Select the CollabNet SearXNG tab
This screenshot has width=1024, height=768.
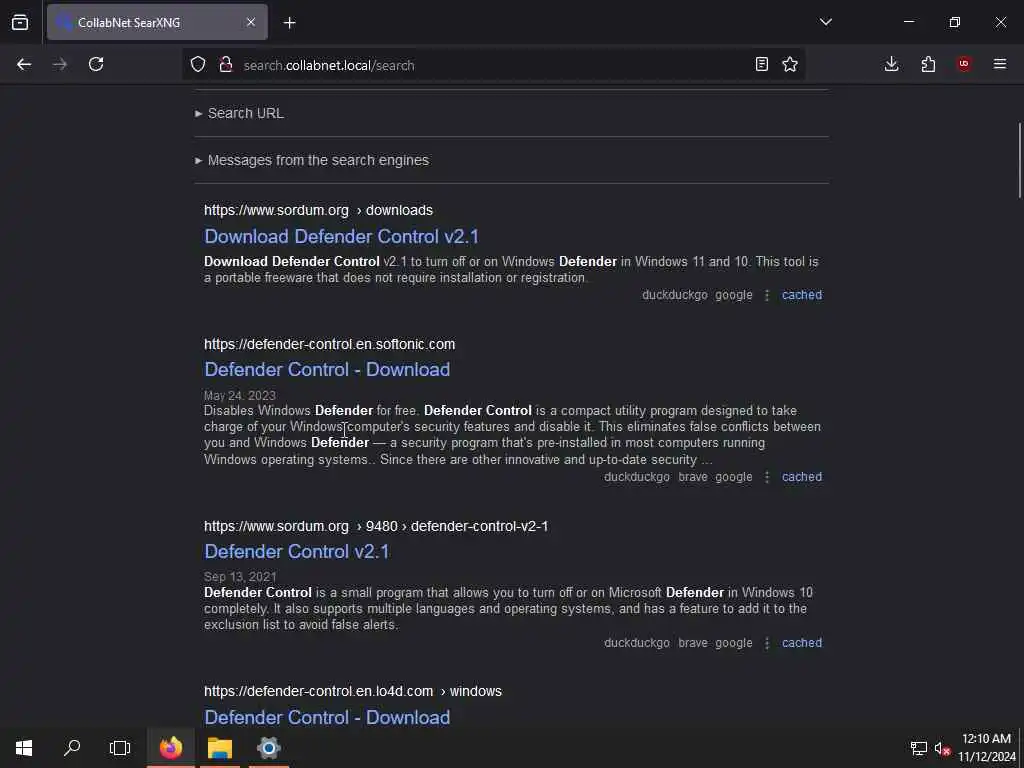157,22
